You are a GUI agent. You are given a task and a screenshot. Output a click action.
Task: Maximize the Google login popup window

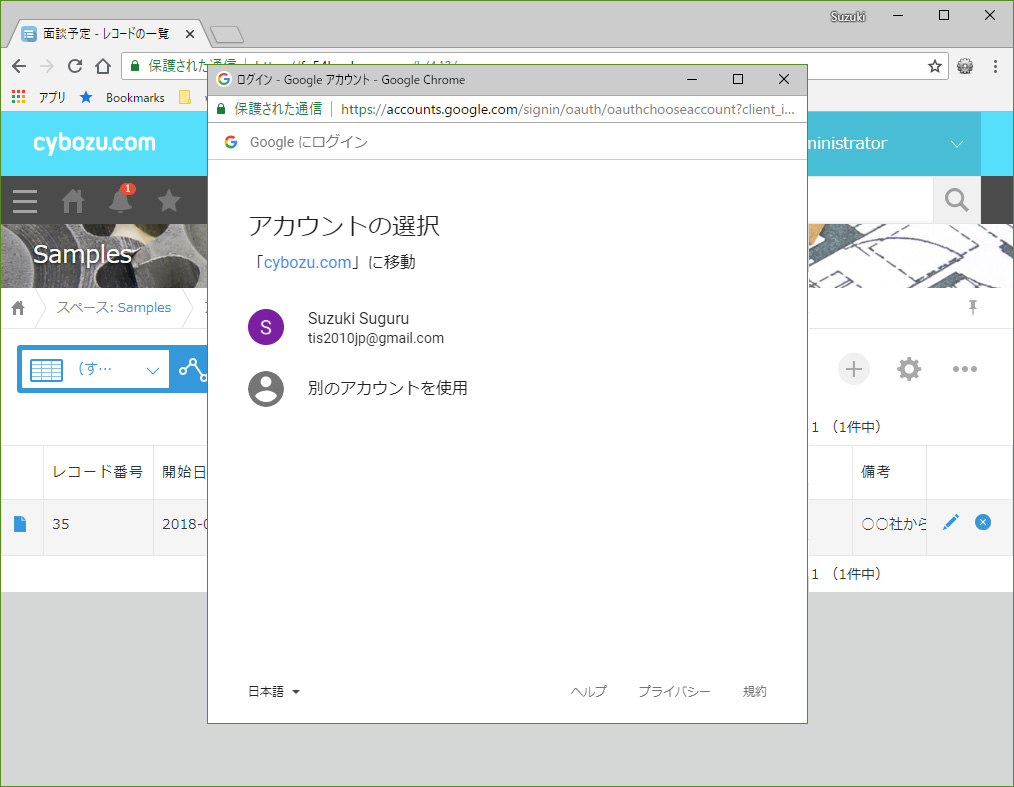[738, 79]
